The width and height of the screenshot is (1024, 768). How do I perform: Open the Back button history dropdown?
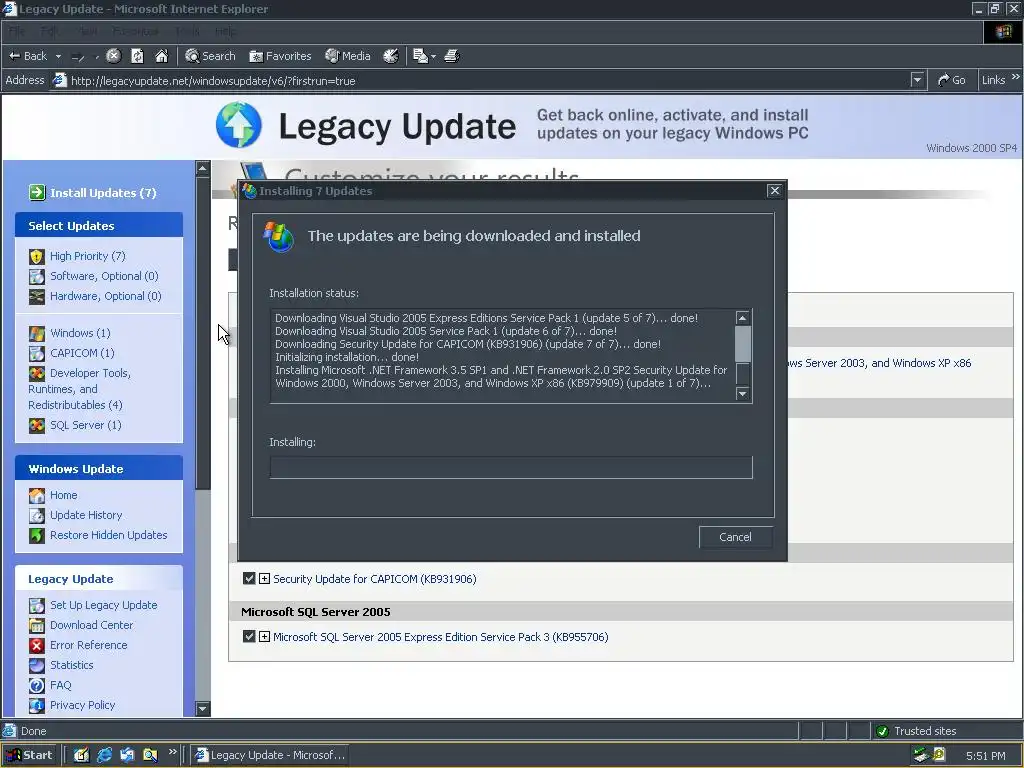click(58, 57)
